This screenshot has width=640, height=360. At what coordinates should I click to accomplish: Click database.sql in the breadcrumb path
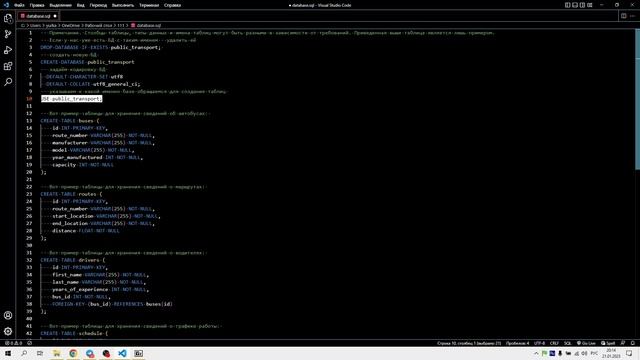point(149,25)
